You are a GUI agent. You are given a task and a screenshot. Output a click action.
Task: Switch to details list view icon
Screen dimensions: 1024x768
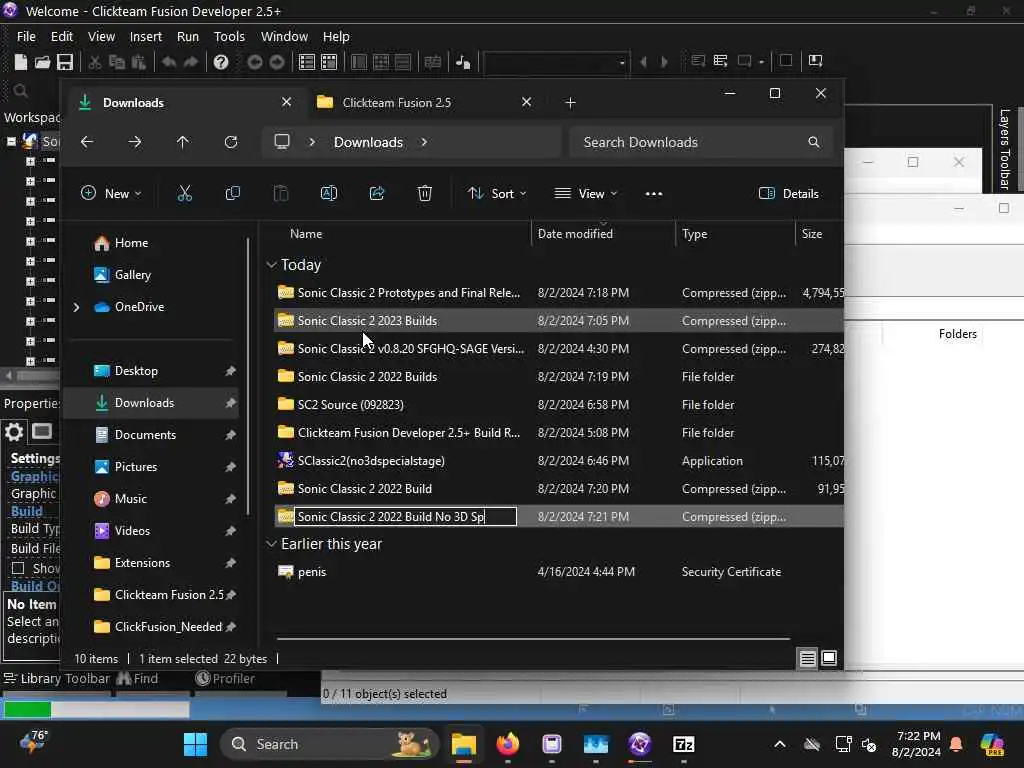point(807,658)
